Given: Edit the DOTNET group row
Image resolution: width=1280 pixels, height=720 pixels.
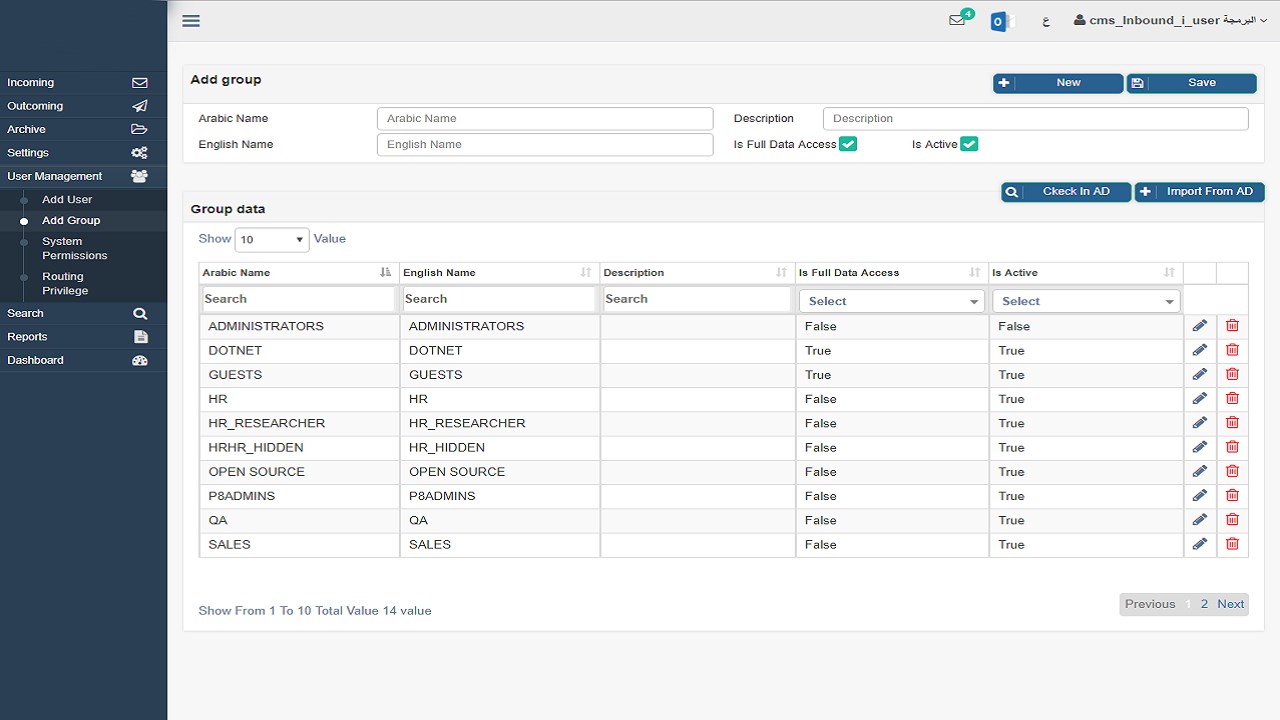Looking at the screenshot, I should pos(1200,350).
